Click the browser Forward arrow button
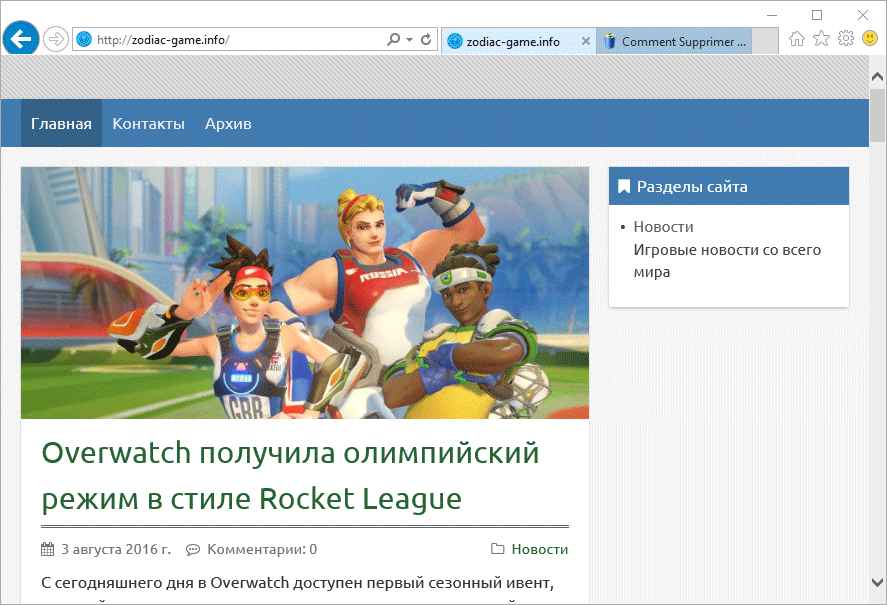 [55, 39]
